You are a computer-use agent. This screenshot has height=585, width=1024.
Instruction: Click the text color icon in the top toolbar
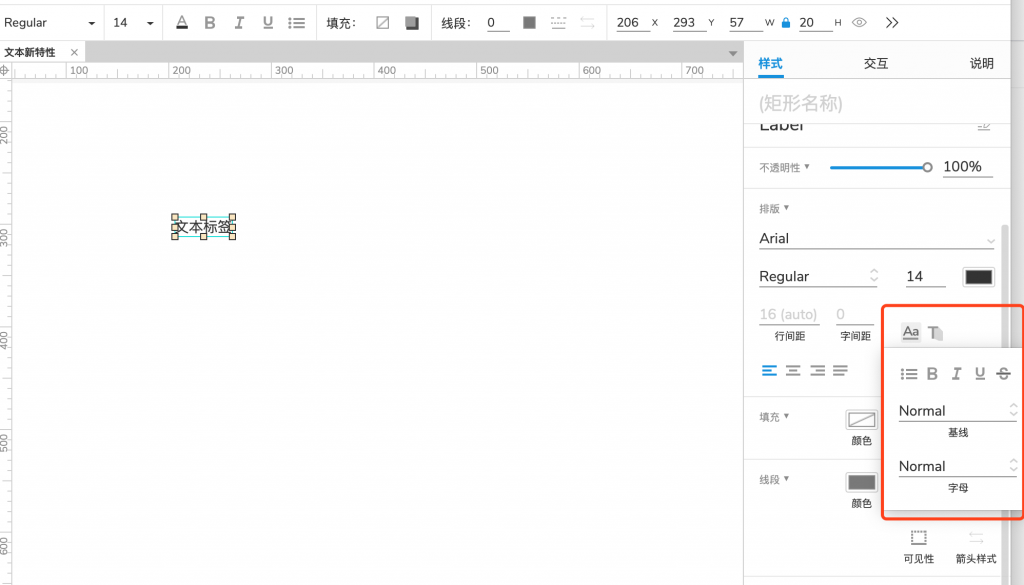(x=181, y=23)
